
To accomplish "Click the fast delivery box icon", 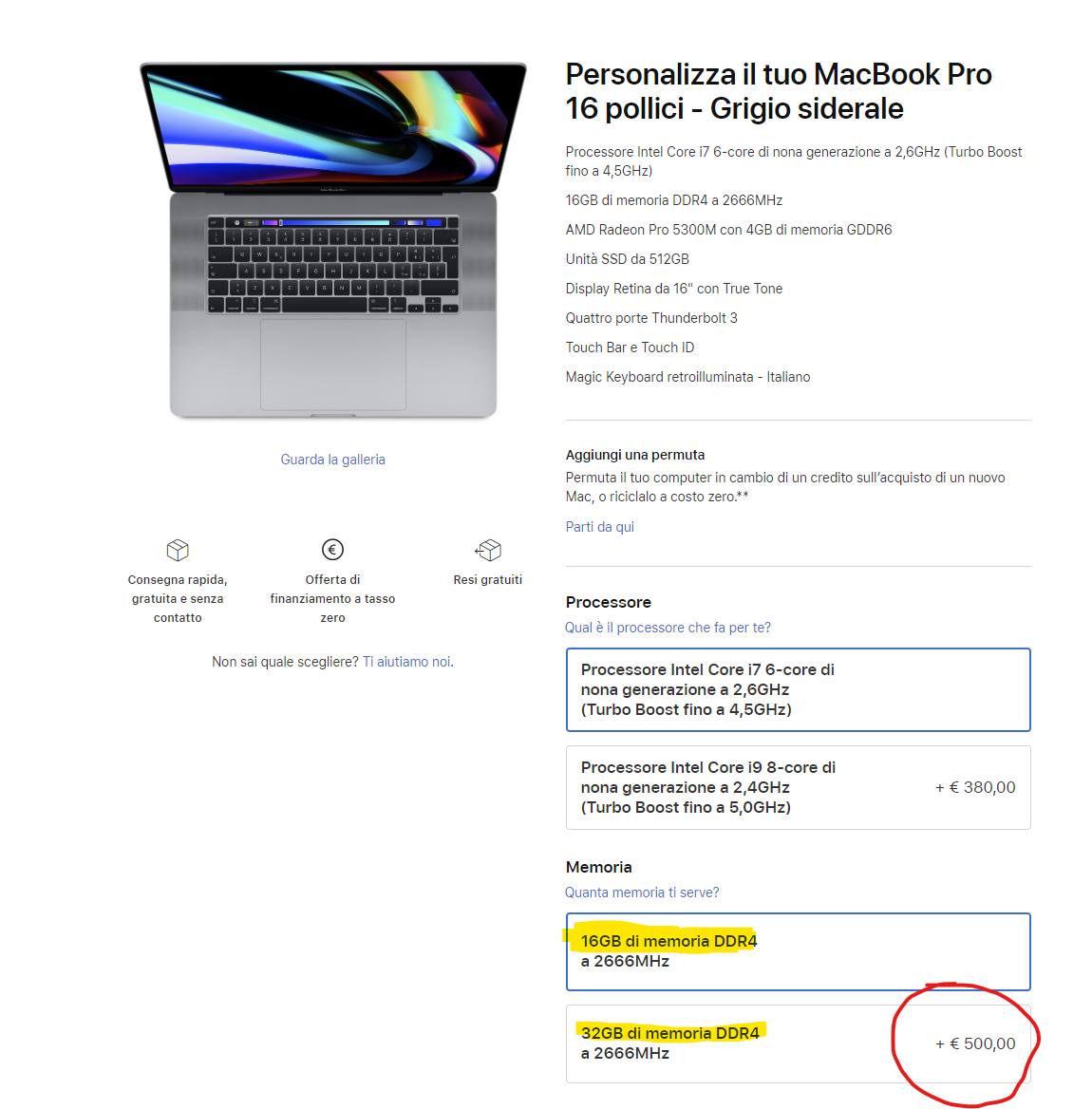I will (x=178, y=550).
